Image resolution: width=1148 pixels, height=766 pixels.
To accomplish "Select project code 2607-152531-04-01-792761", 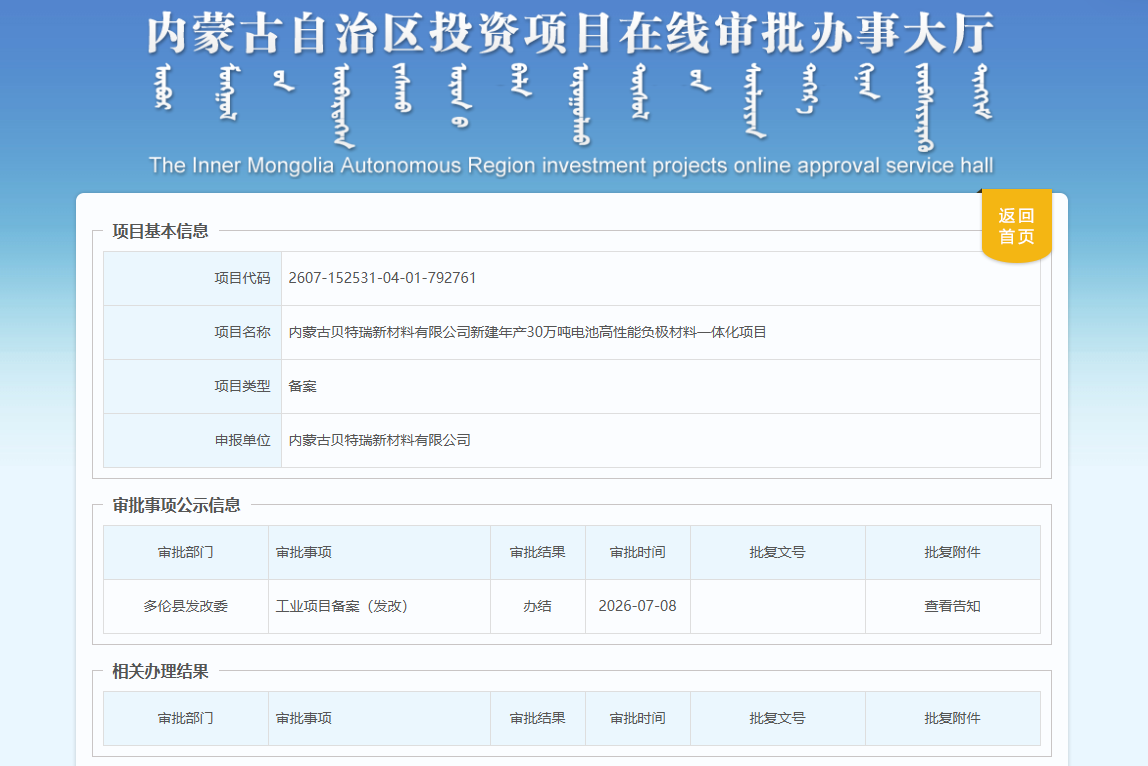I will (382, 278).
